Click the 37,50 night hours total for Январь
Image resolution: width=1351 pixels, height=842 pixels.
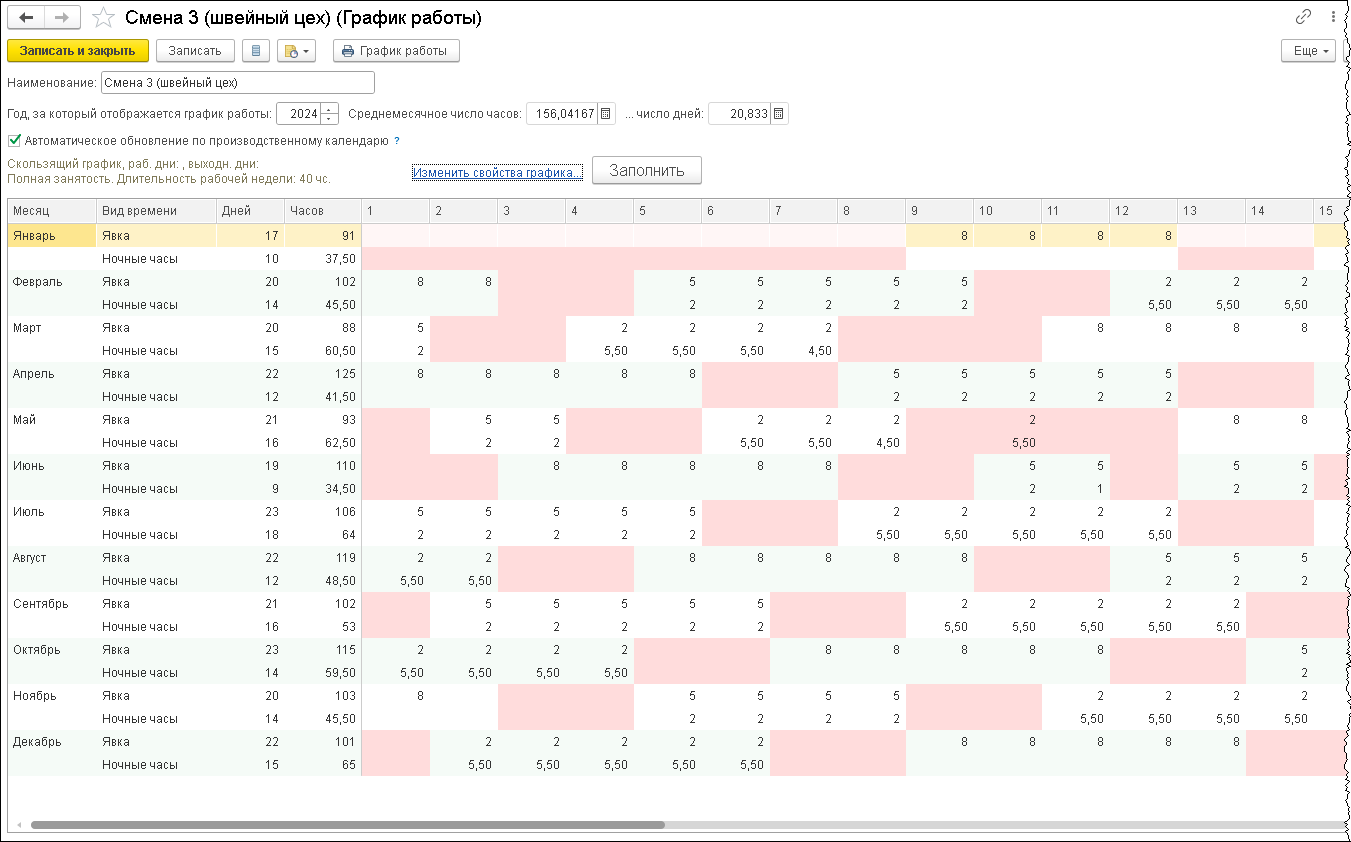[x=322, y=259]
